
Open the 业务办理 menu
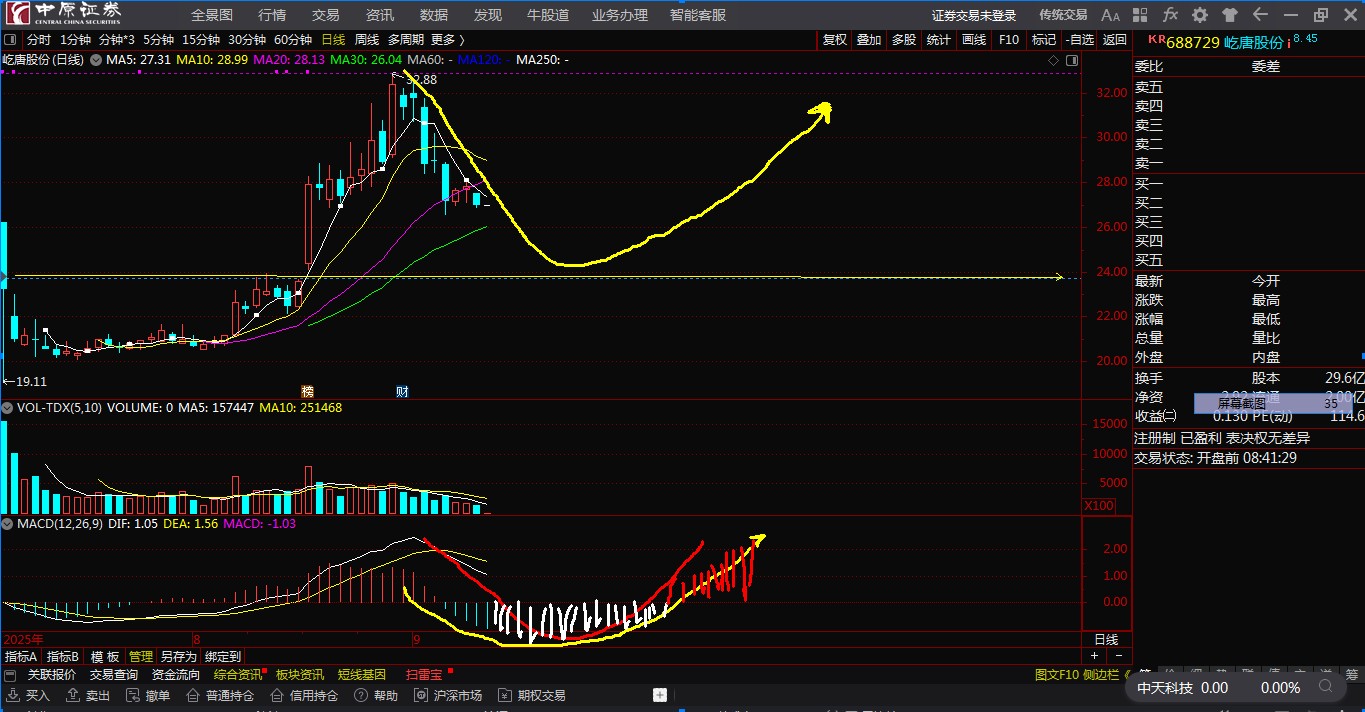pos(620,15)
